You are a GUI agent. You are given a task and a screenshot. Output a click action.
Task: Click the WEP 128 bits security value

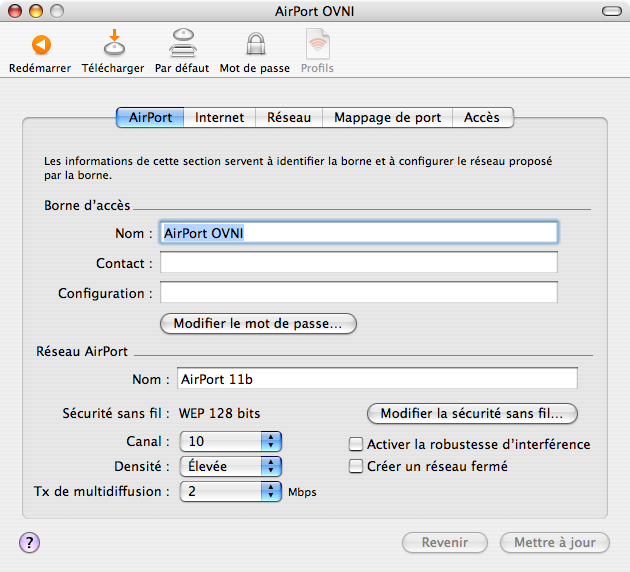(x=219, y=413)
